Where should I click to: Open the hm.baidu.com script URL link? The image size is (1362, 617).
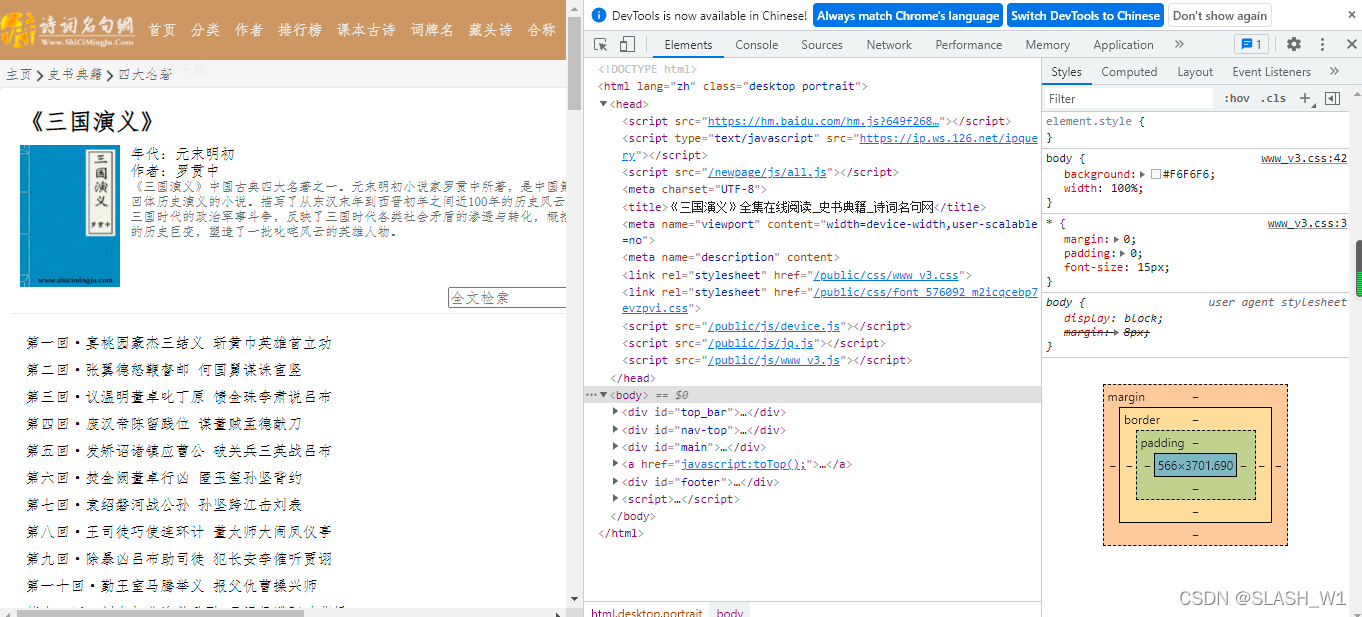pos(825,121)
